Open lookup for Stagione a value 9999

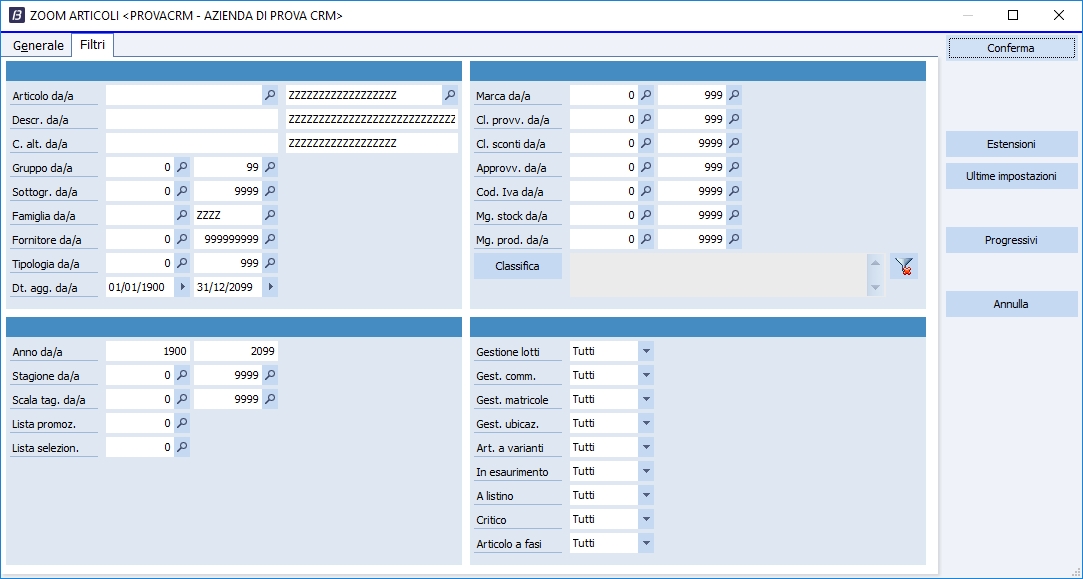(x=270, y=375)
